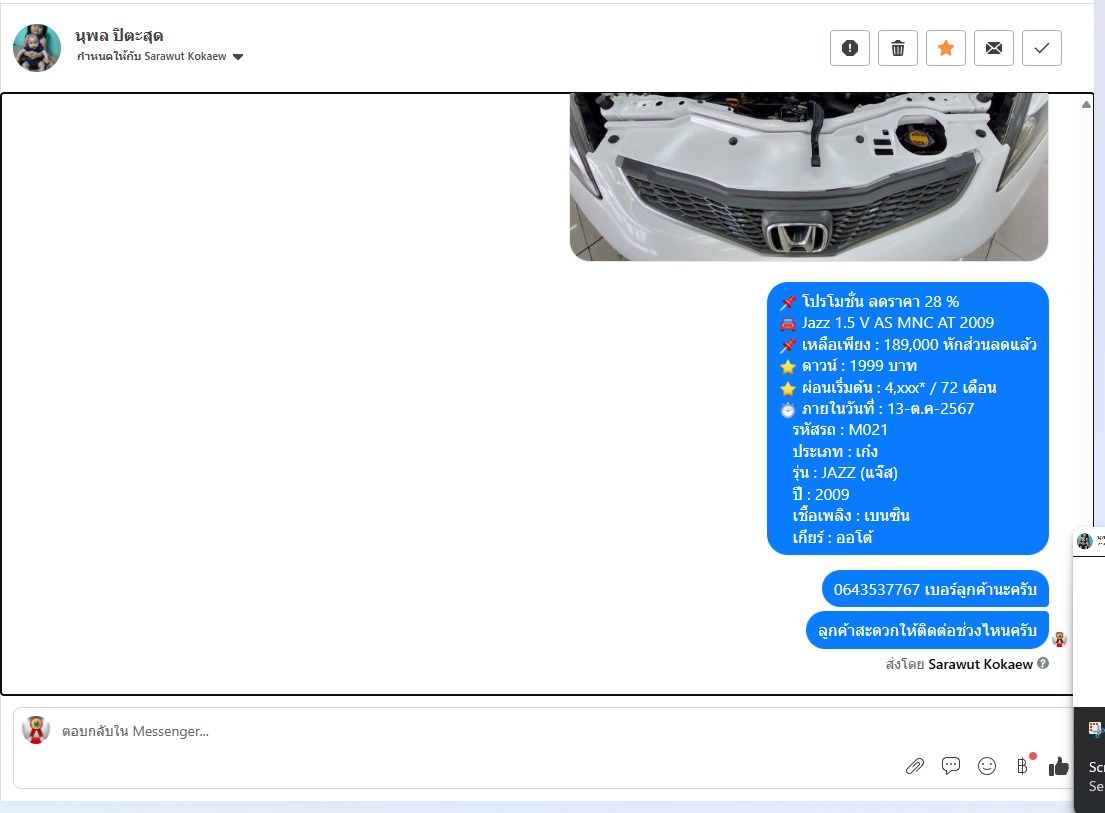This screenshot has width=1105, height=813.
Task: Click the page avatar beside reply box
Action: pos(36,730)
